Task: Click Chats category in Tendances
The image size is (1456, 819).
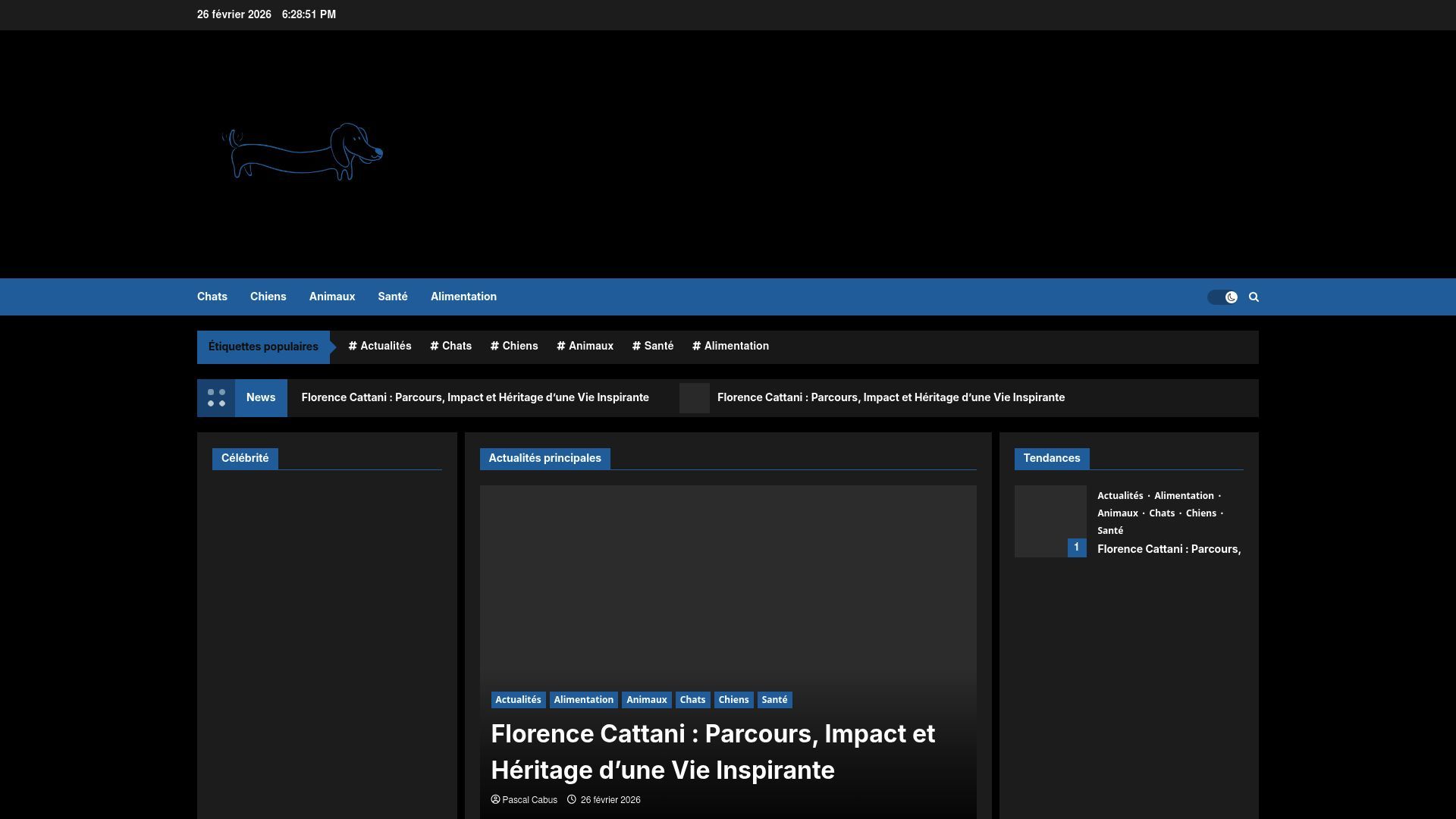Action: pos(1162,513)
